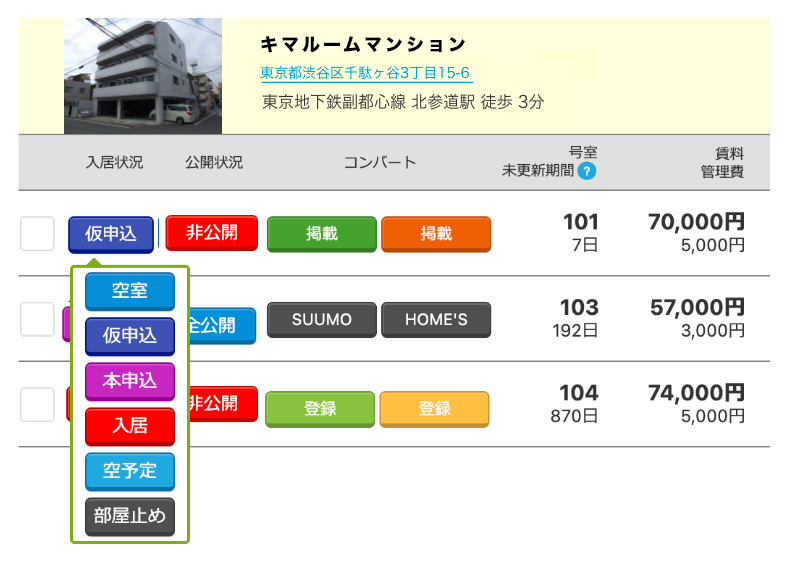Select 本申込 in the status dropdown list
Image resolution: width=798 pixels, height=564 pixels.
130,381
